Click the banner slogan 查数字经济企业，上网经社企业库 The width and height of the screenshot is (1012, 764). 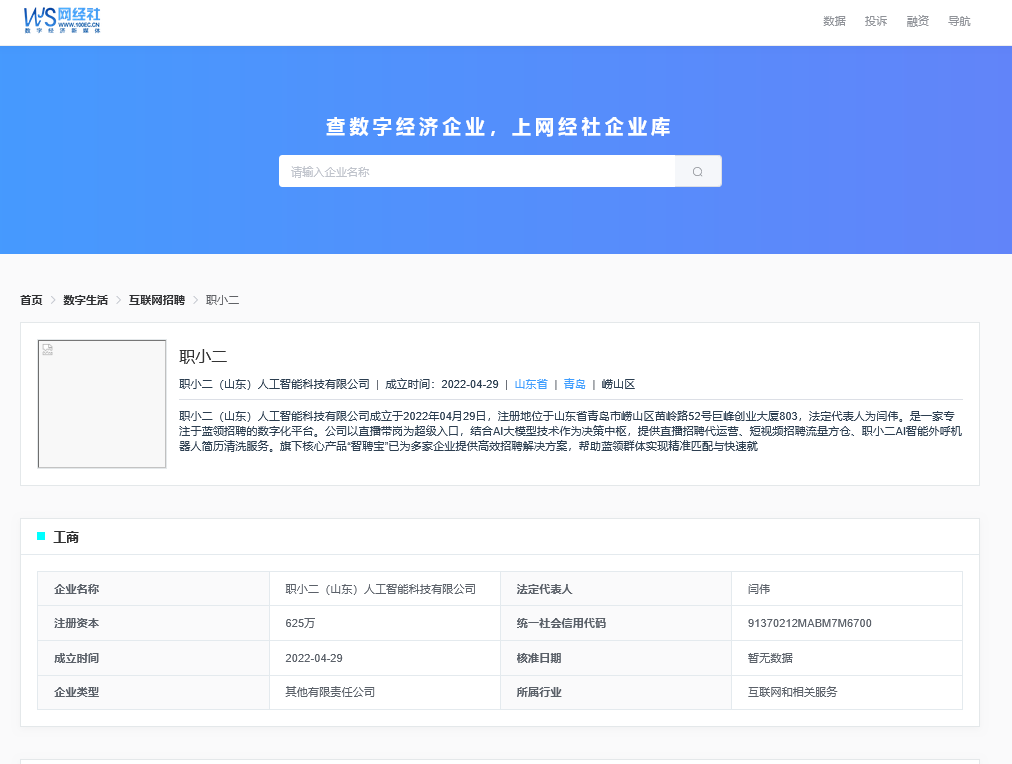click(498, 127)
